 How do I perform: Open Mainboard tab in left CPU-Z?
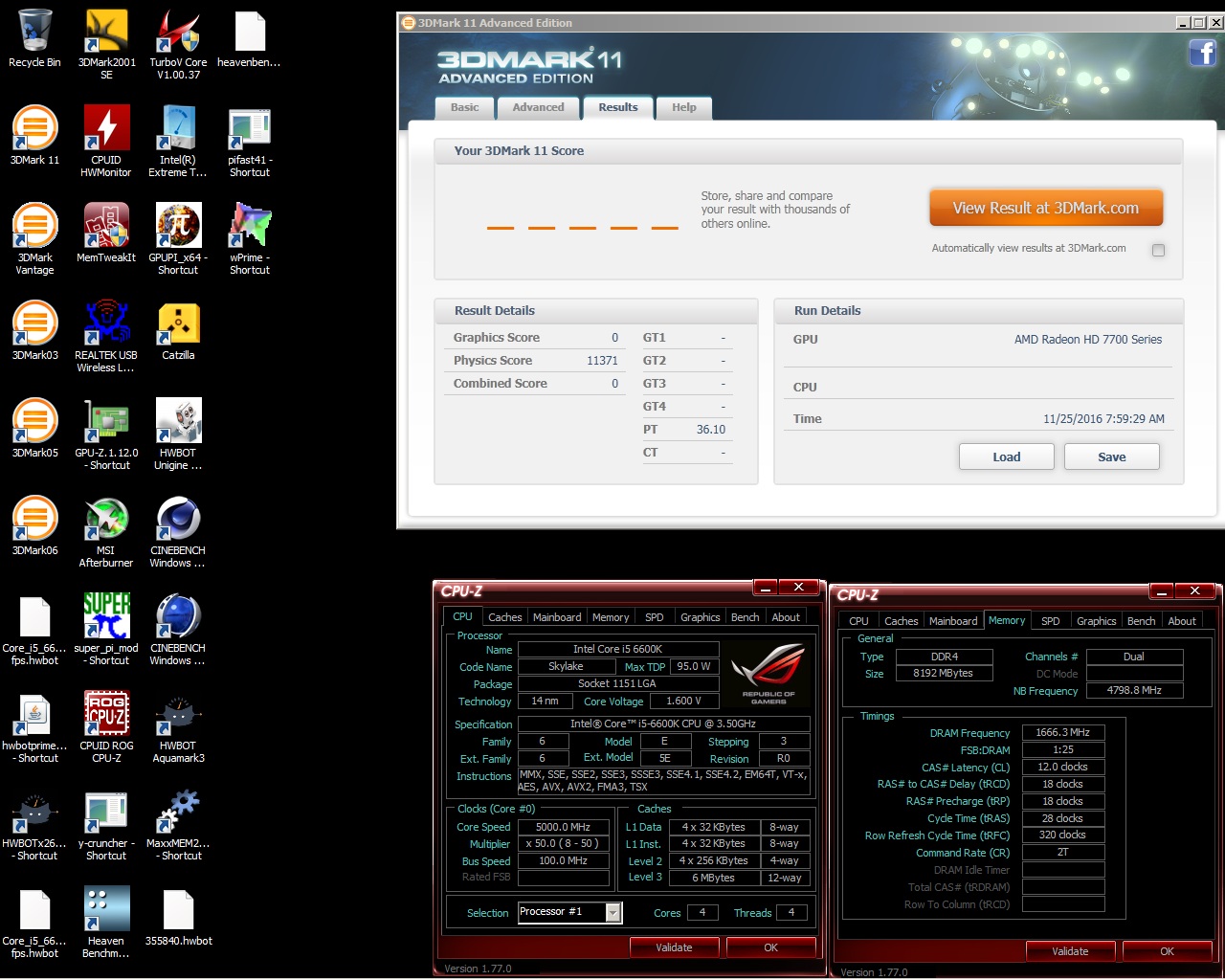(x=557, y=617)
